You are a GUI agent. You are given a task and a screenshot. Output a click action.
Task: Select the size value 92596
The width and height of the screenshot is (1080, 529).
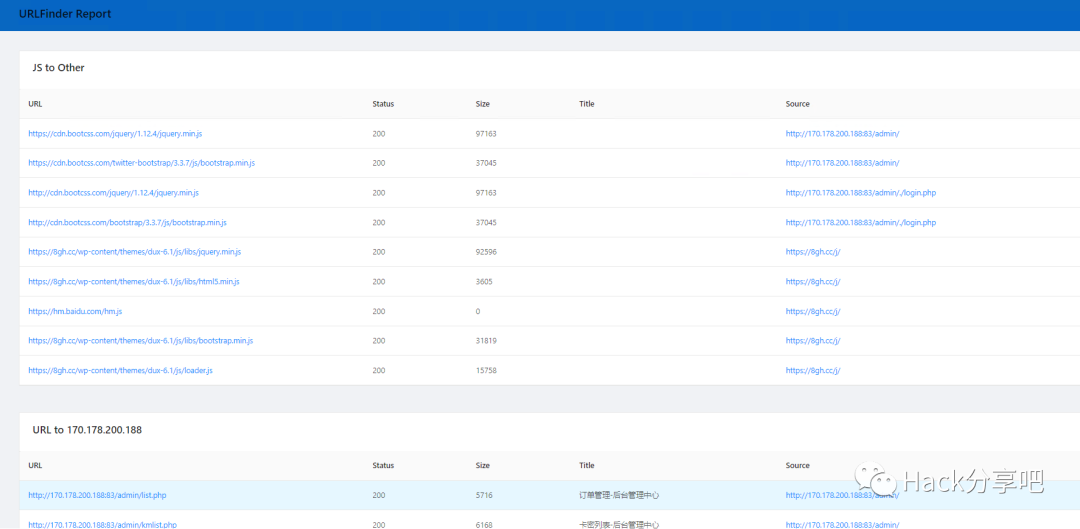pyautogui.click(x=486, y=252)
